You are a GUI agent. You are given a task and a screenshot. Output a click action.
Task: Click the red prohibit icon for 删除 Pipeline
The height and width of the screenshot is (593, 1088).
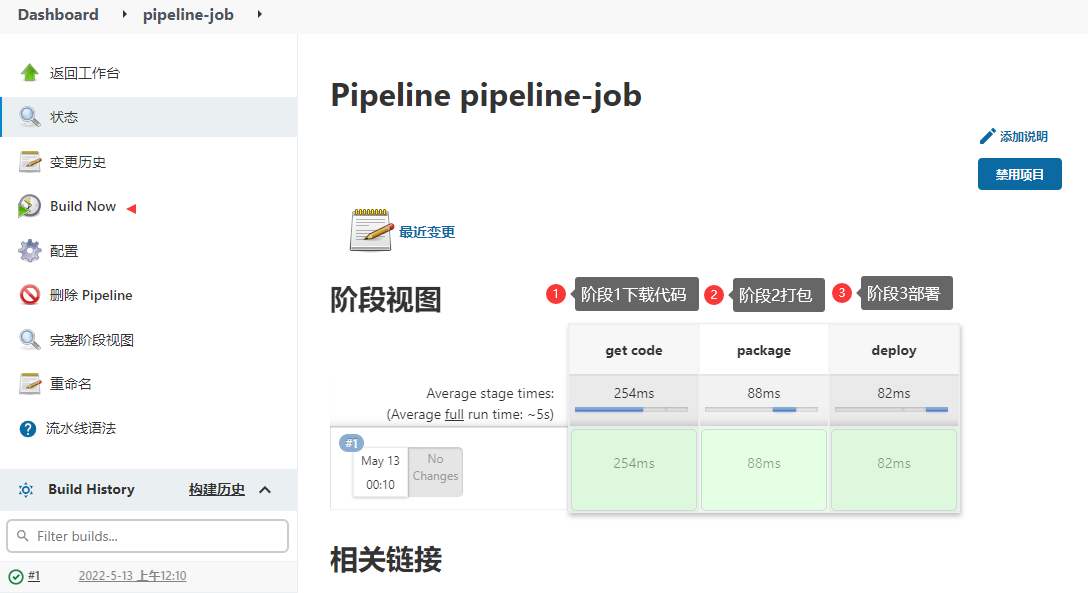coord(29,295)
